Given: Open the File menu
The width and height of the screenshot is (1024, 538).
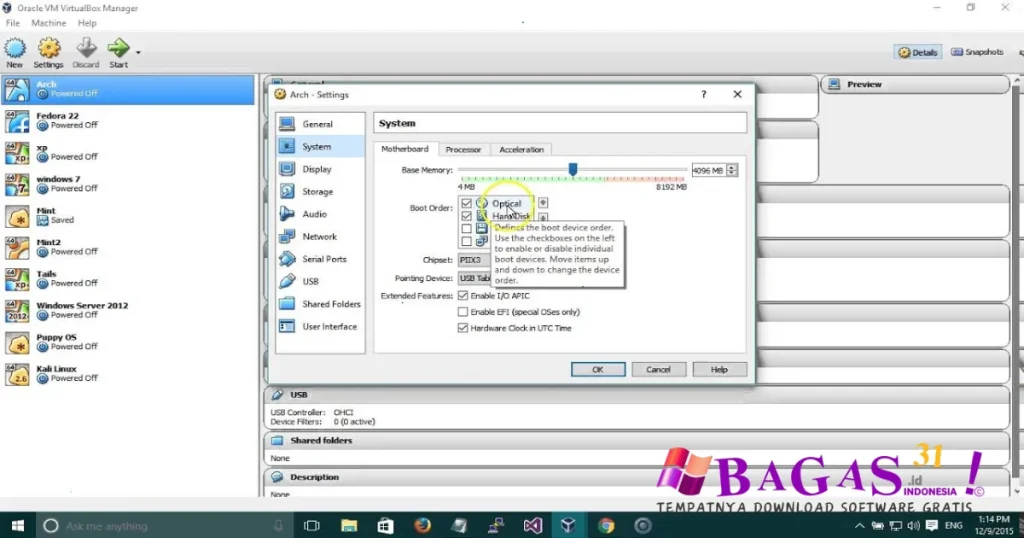Looking at the screenshot, I should point(12,23).
